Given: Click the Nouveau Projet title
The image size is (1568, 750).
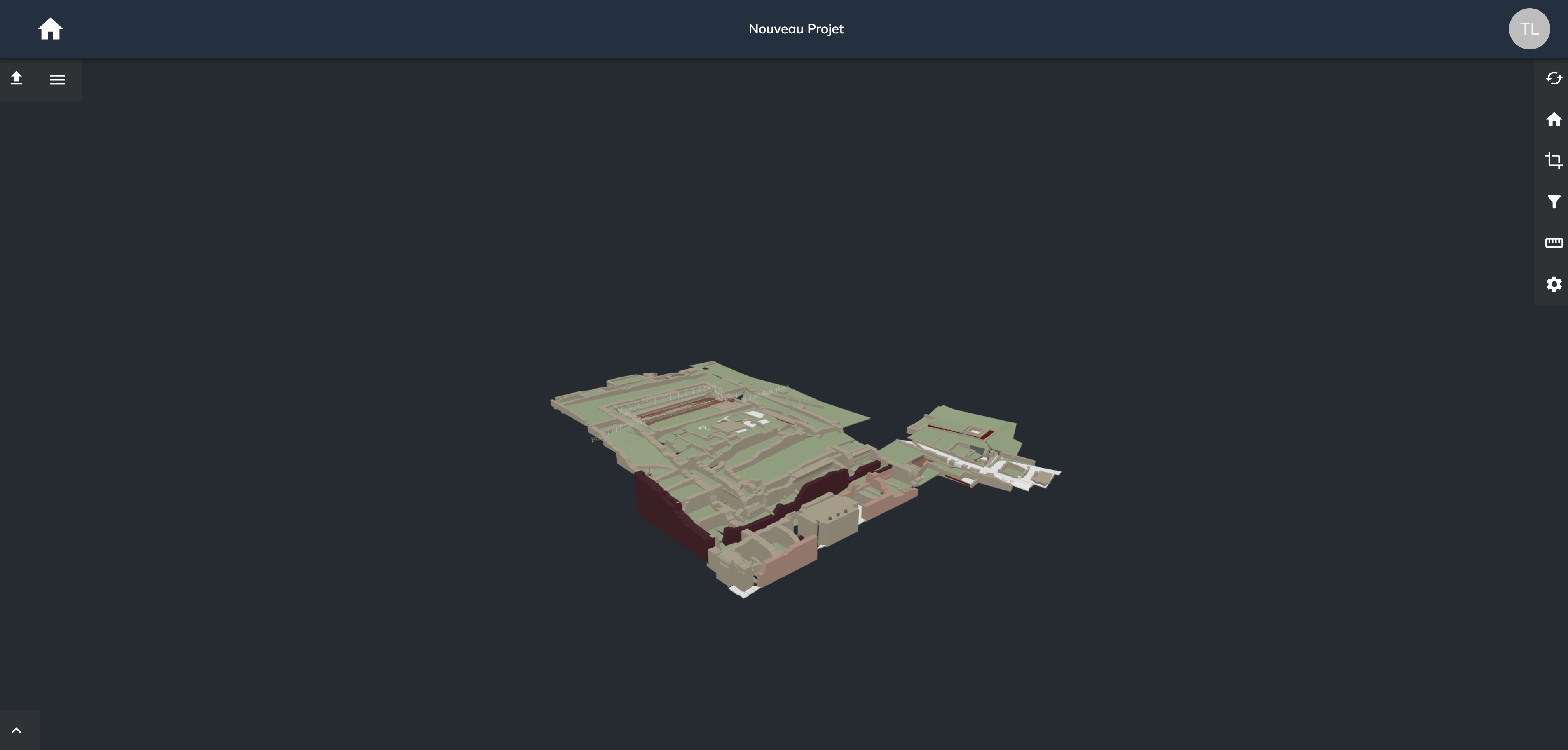Looking at the screenshot, I should click(796, 28).
